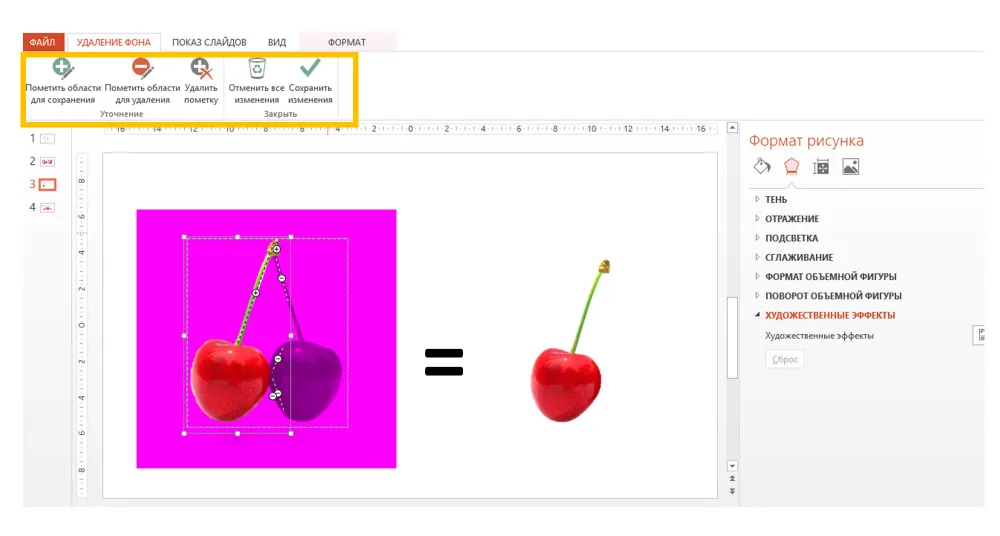The height and width of the screenshot is (536, 1000).
Task: Click bottom-center selection handle of picture
Action: click(238, 433)
